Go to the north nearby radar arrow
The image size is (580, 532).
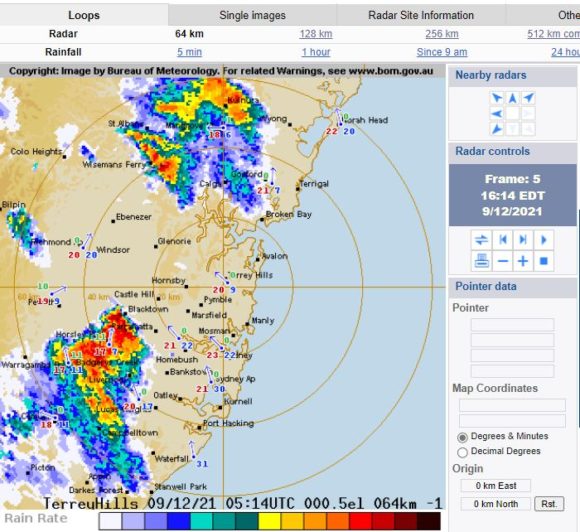pos(512,98)
